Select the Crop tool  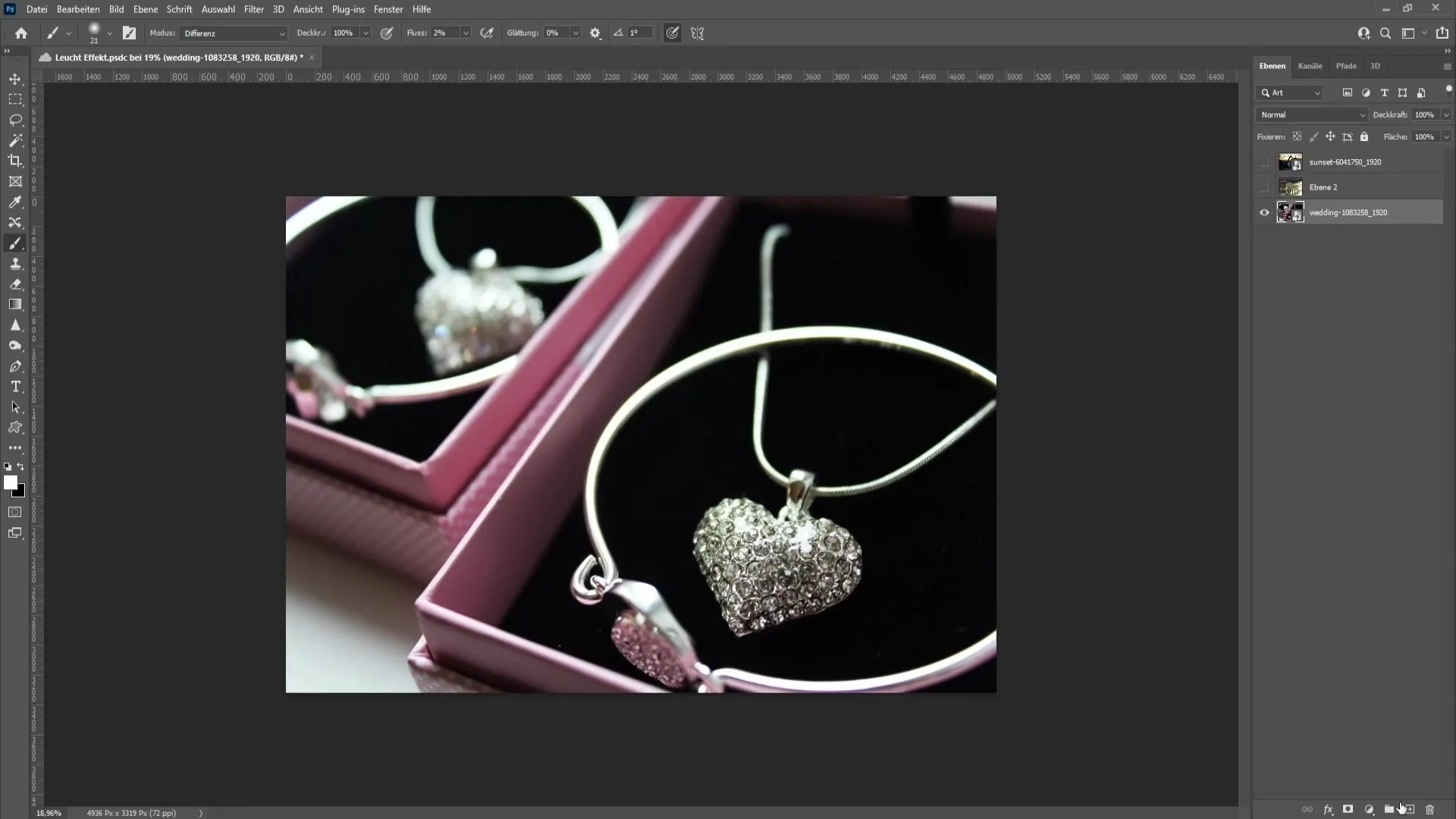coord(15,160)
